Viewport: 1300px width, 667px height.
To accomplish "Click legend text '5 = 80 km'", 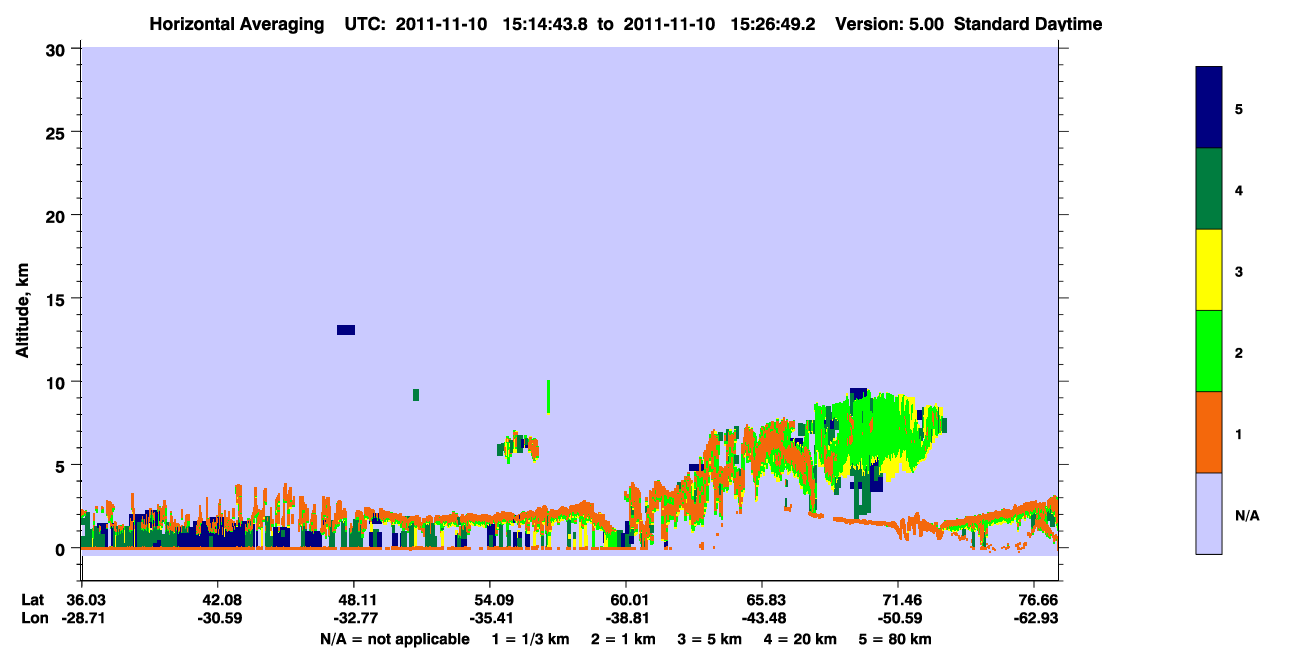I will tap(896, 639).
